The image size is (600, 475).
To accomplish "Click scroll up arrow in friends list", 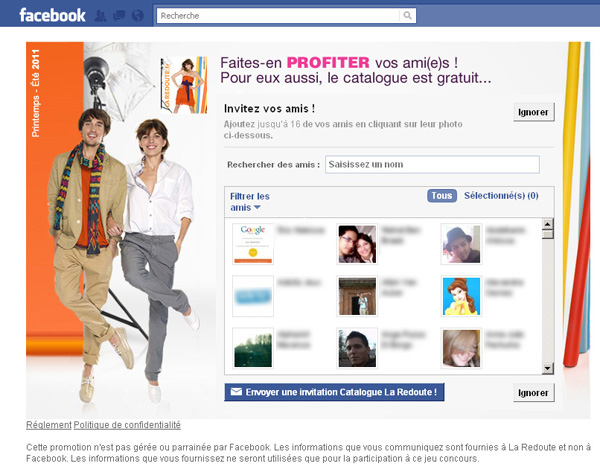I will coord(548,224).
